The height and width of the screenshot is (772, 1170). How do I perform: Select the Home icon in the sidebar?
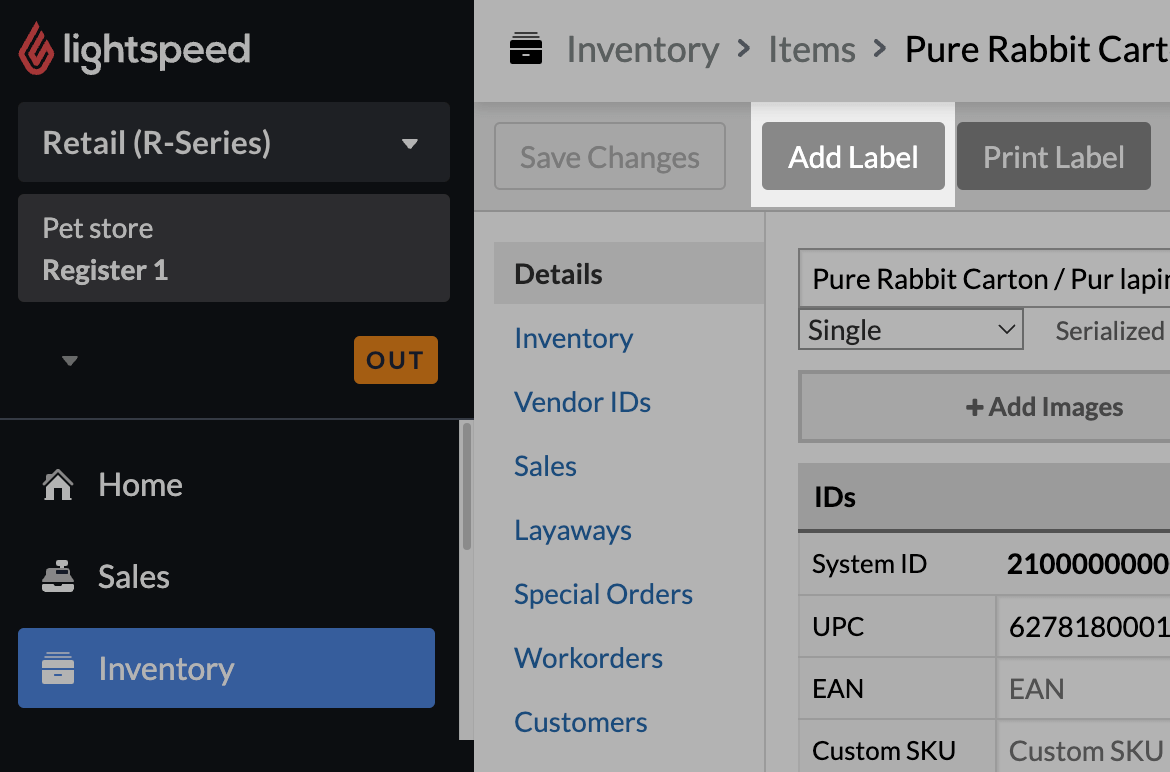(x=58, y=485)
